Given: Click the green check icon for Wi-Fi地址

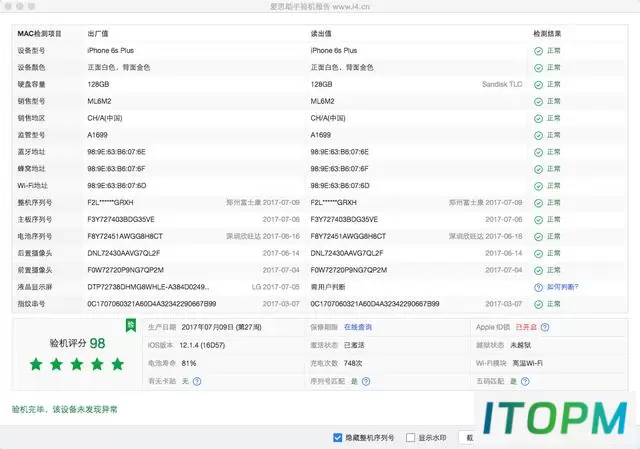Looking at the screenshot, I should click(538, 186).
